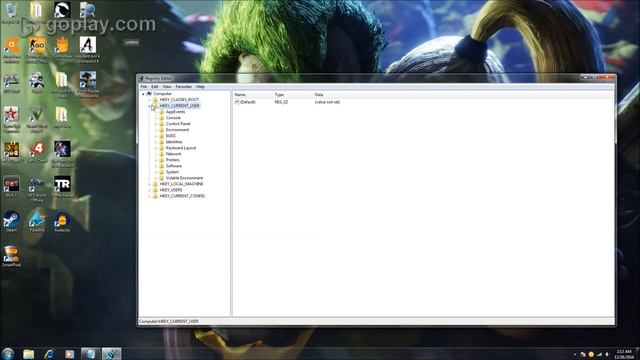
Task: Expand the HKEY_USERS arrow
Action: point(150,190)
